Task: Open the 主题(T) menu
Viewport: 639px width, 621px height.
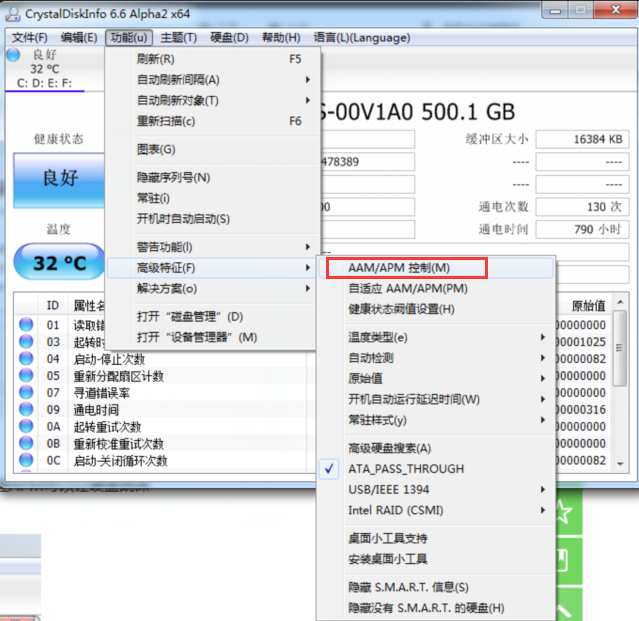Action: [178, 38]
